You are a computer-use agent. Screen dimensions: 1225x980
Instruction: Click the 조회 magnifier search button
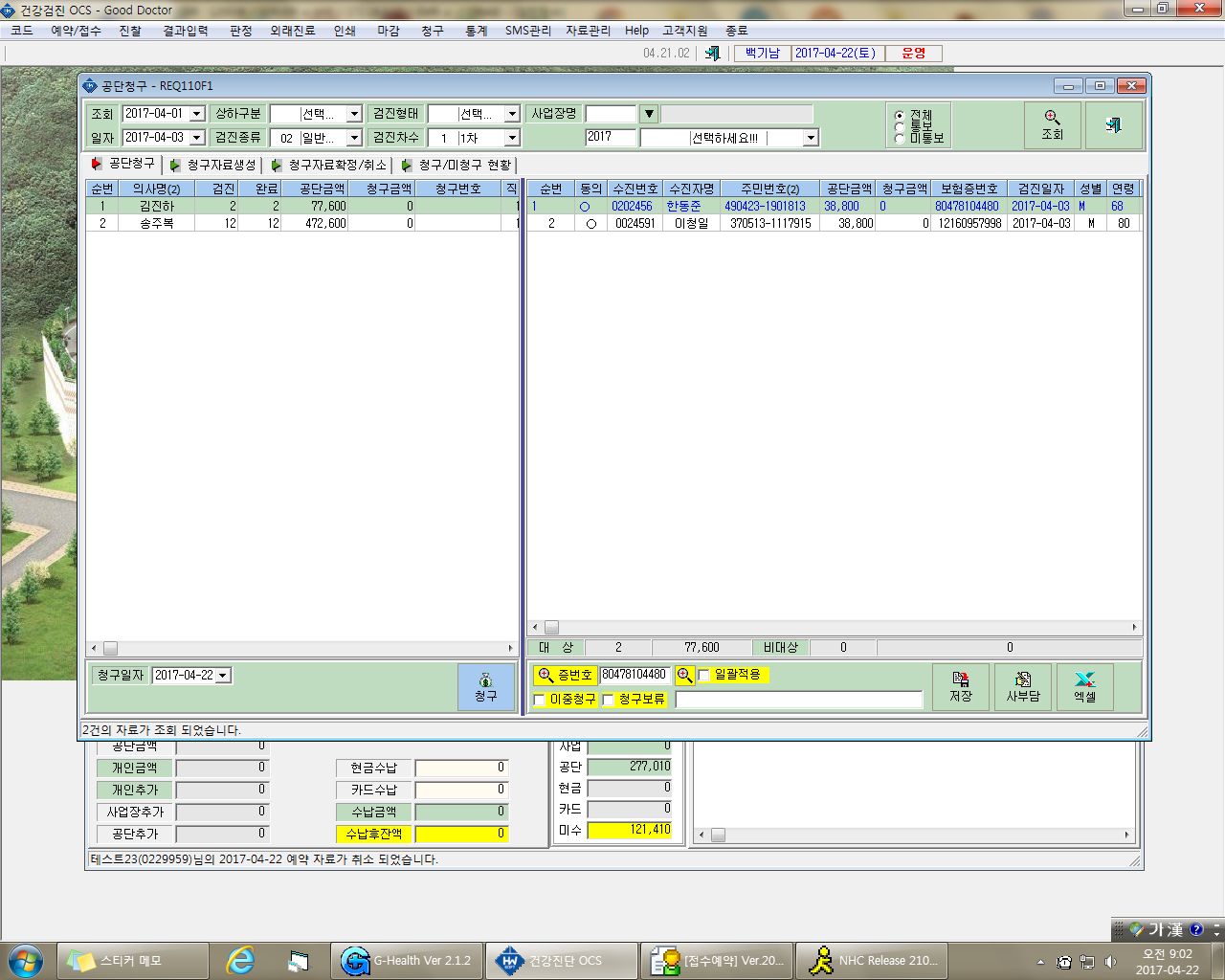[x=1053, y=125]
